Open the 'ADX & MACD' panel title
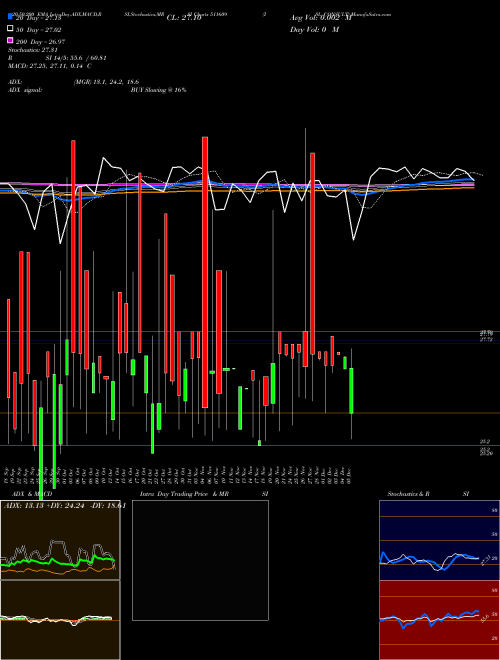 point(32,494)
